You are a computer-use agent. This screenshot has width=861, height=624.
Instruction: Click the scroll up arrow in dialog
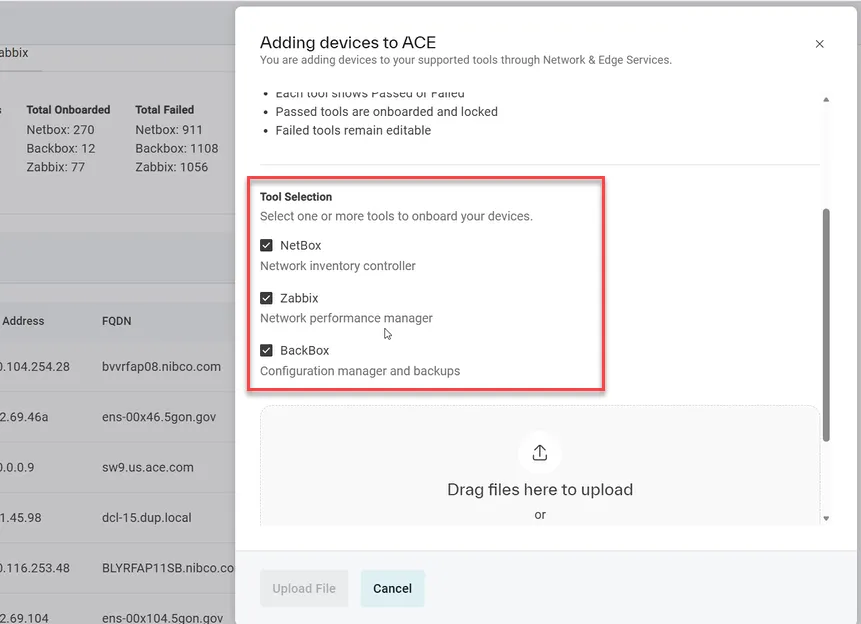pyautogui.click(x=826, y=99)
